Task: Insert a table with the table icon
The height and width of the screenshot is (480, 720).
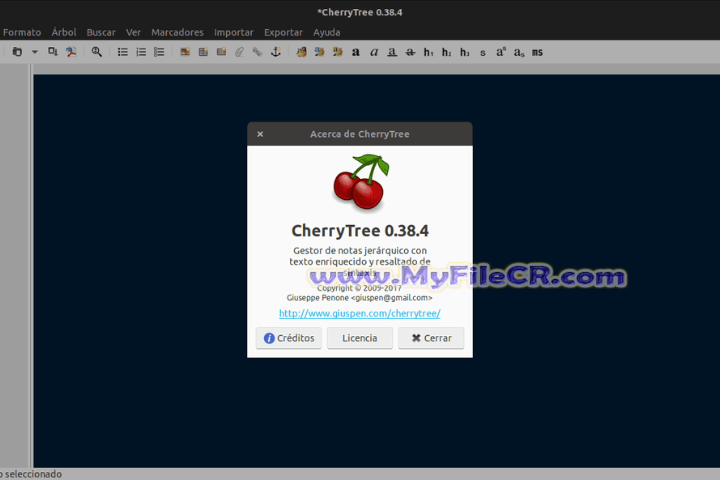Action: pyautogui.click(x=203, y=52)
